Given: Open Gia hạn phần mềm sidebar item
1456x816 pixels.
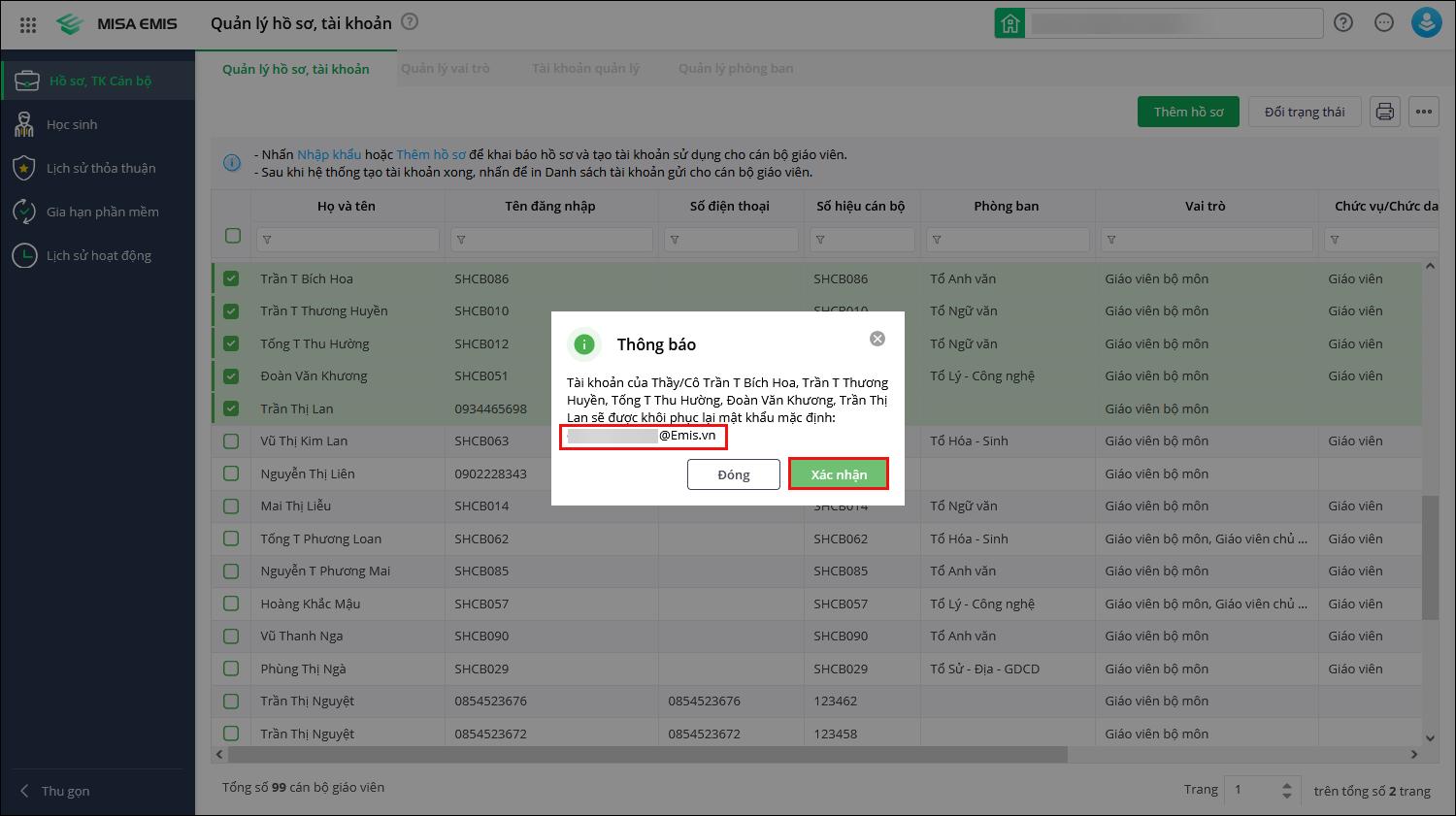Looking at the screenshot, I should [x=98, y=212].
